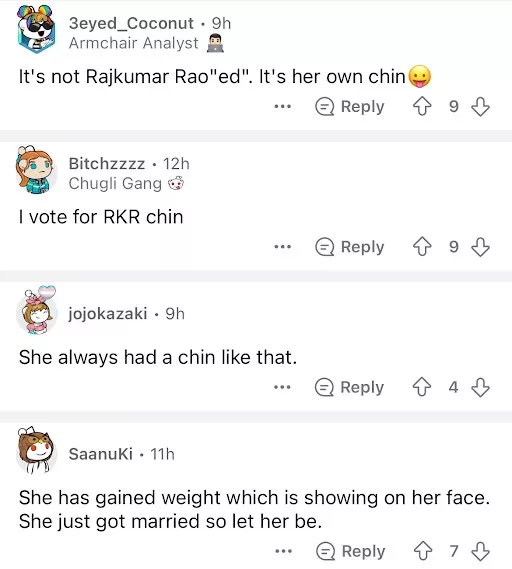This screenshot has height=569, width=512.
Task: Downvote SaanuKi's comment
Action: point(480,551)
